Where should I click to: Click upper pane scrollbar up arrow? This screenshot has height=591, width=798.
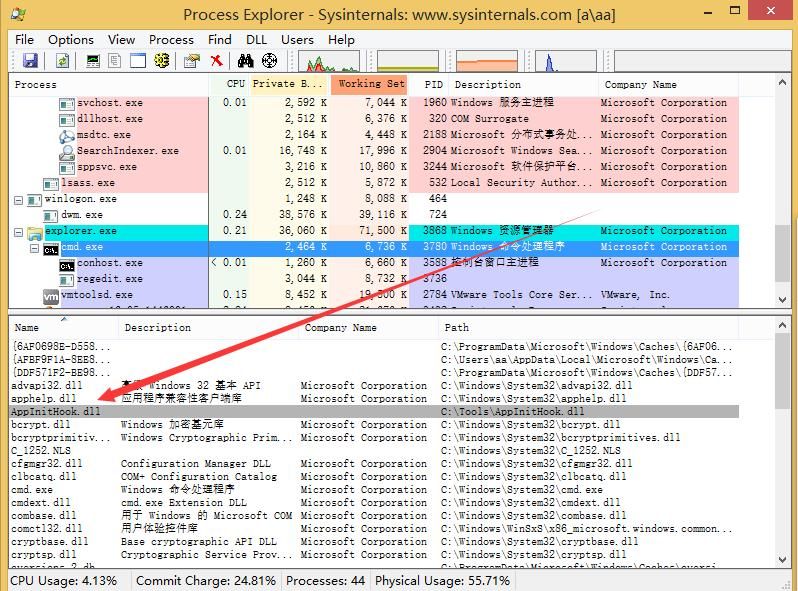point(782,82)
